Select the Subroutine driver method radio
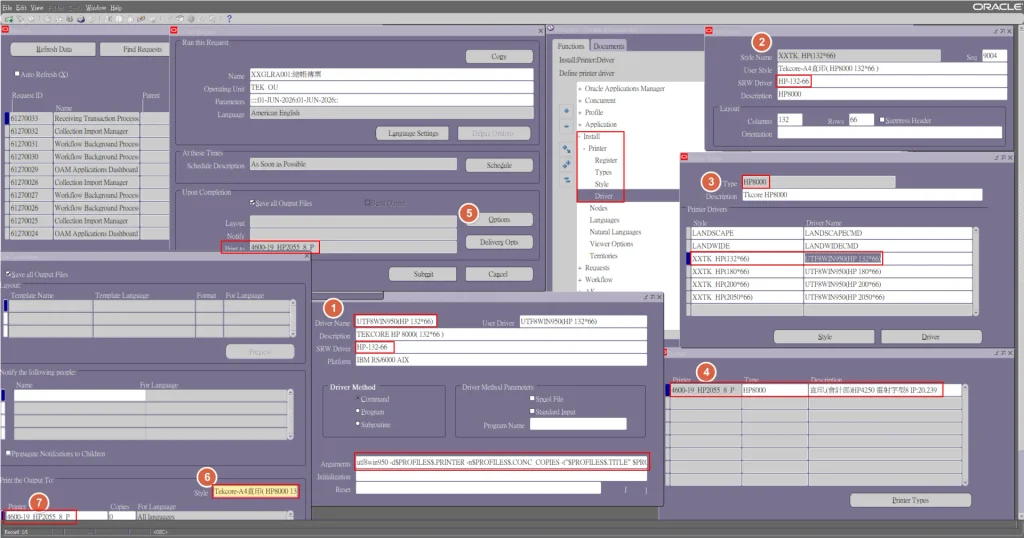 click(x=358, y=424)
